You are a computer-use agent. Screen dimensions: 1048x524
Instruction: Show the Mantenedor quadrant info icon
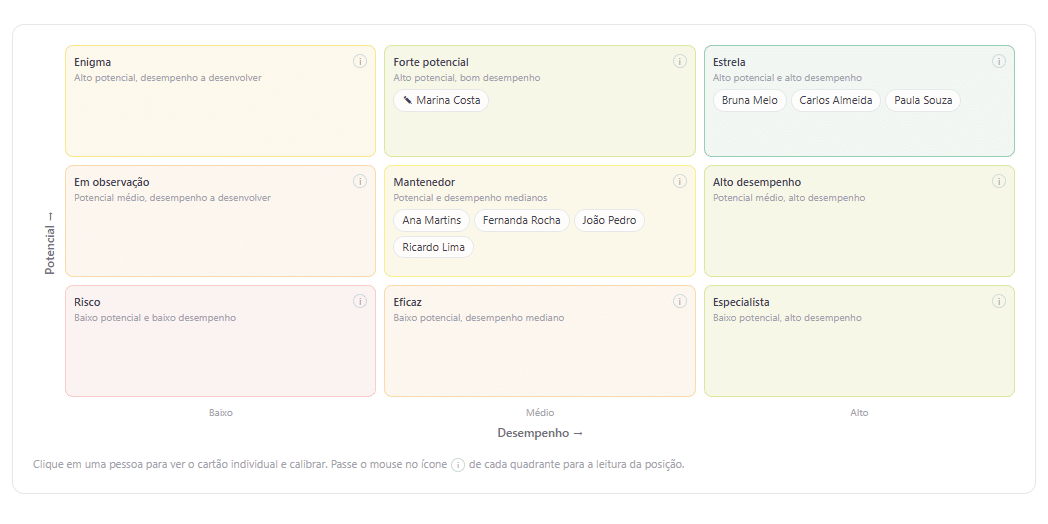click(680, 181)
